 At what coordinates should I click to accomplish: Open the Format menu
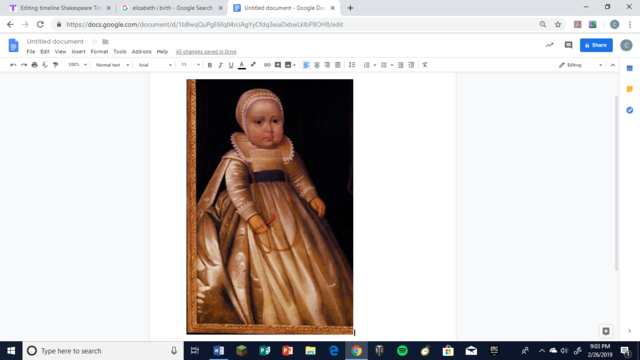point(99,52)
